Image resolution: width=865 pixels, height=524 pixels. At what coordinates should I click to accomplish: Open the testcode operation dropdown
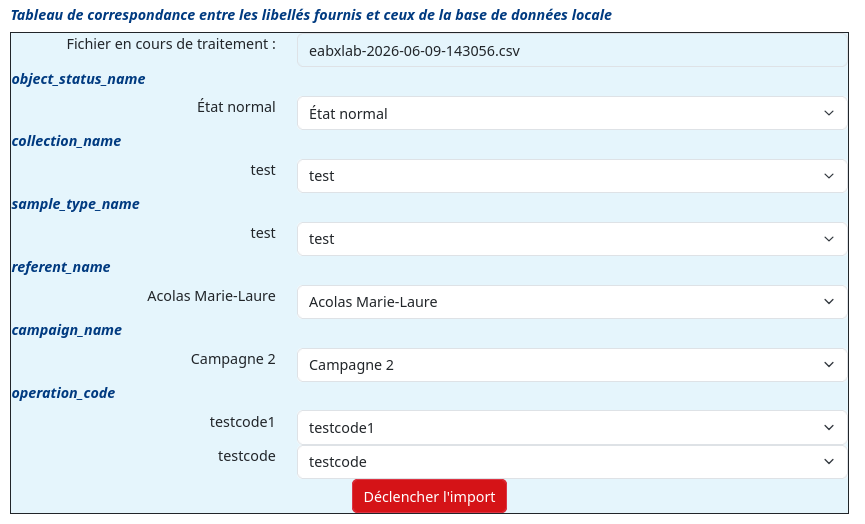(x=572, y=462)
